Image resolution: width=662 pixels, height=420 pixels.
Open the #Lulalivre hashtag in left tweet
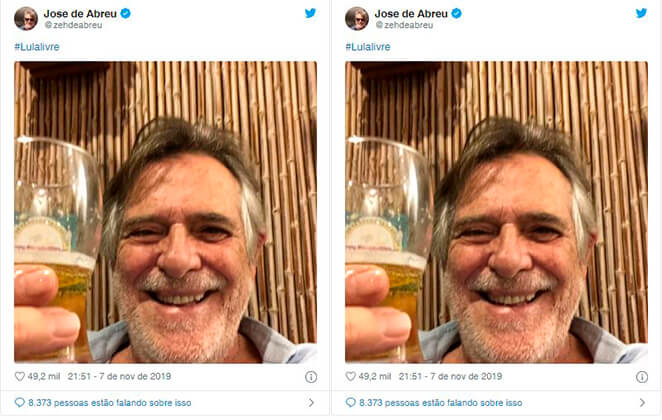coord(36,47)
